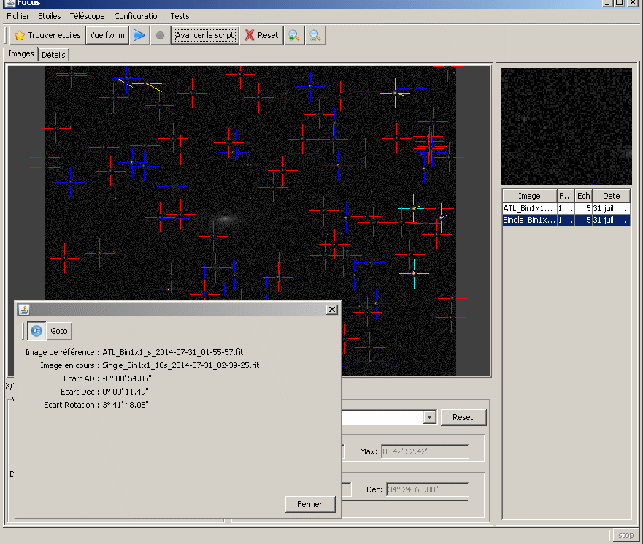The width and height of the screenshot is (643, 544).
Task: Open the Etoiles menu
Action: 50,16
